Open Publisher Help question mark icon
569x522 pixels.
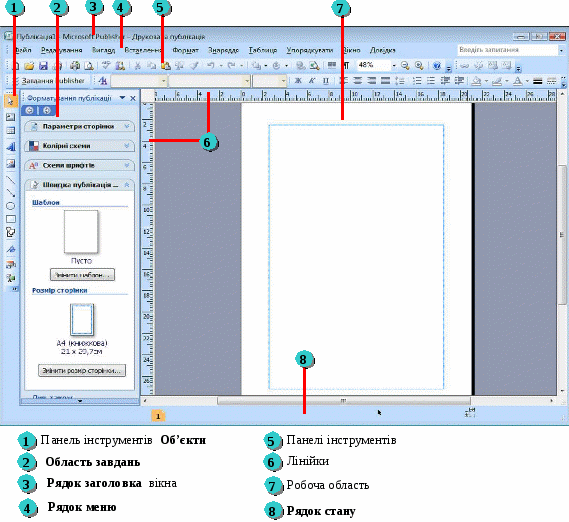(x=437, y=66)
